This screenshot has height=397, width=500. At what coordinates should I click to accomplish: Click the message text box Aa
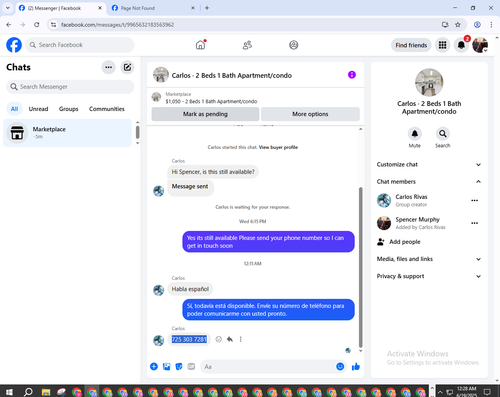267,367
